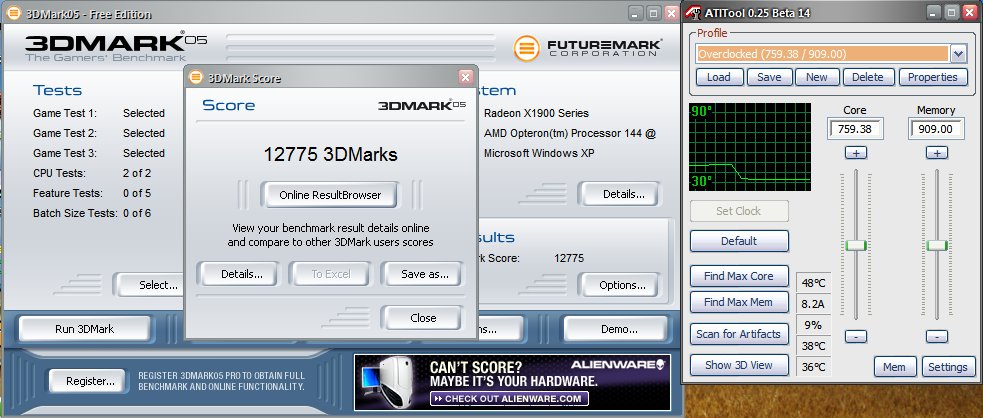Open the Mem button in ATITool
Viewport: 983px width, 418px height.
tap(895, 367)
